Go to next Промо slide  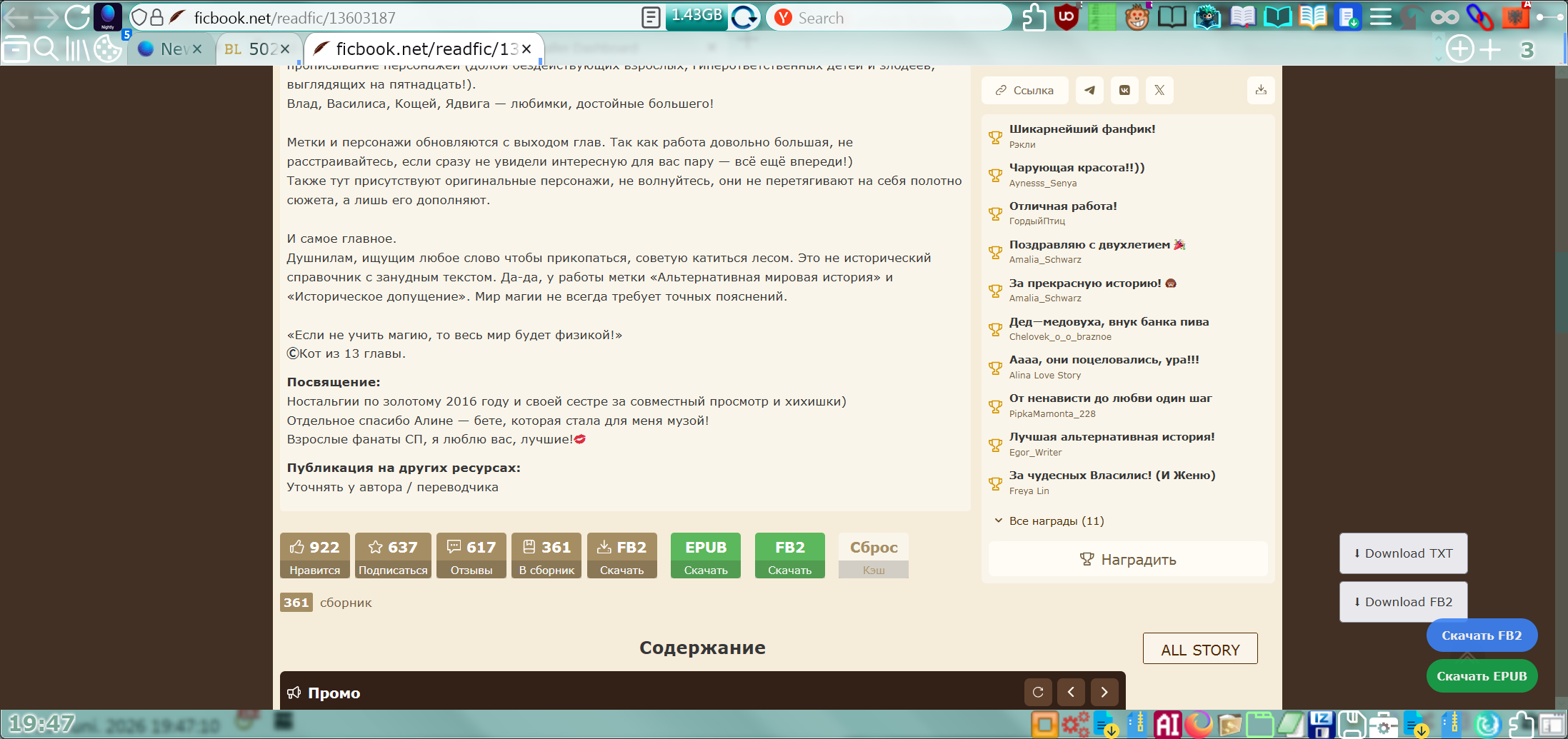(x=1104, y=692)
